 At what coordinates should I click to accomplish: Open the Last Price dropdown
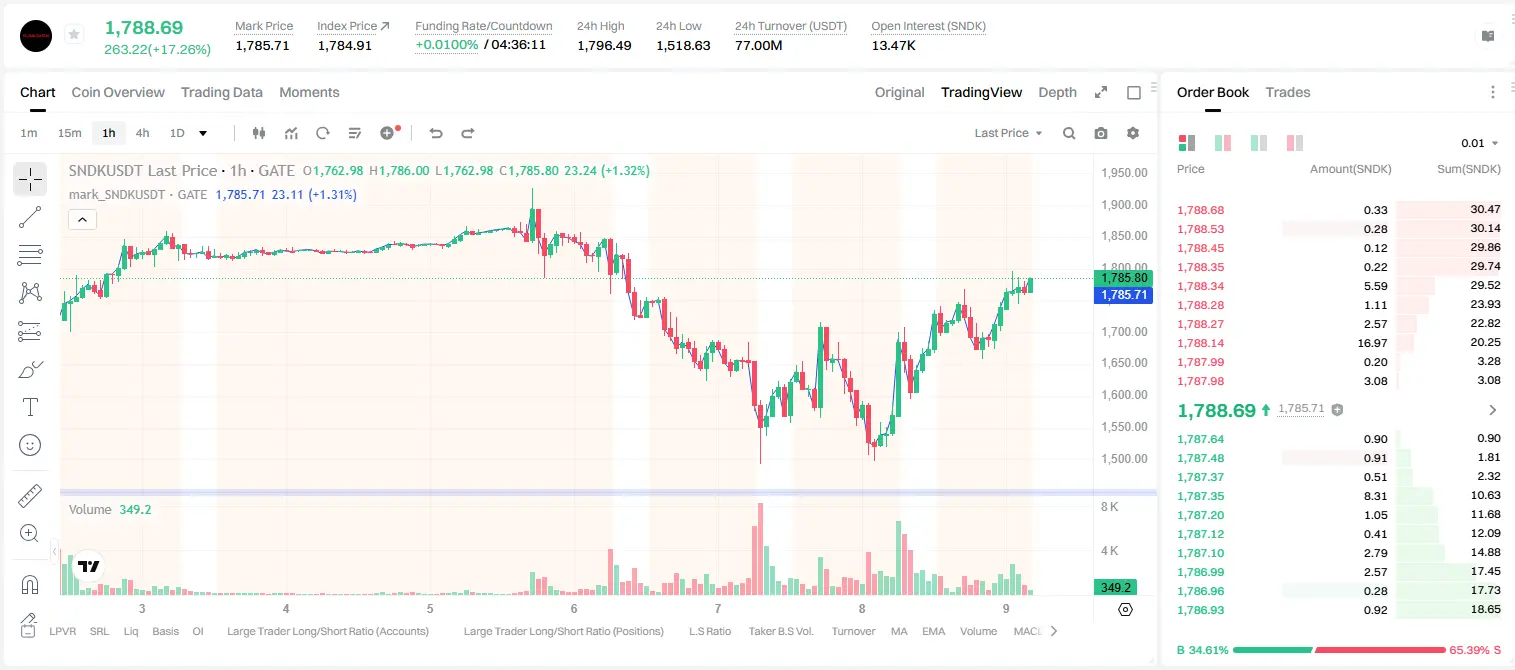click(x=1008, y=133)
